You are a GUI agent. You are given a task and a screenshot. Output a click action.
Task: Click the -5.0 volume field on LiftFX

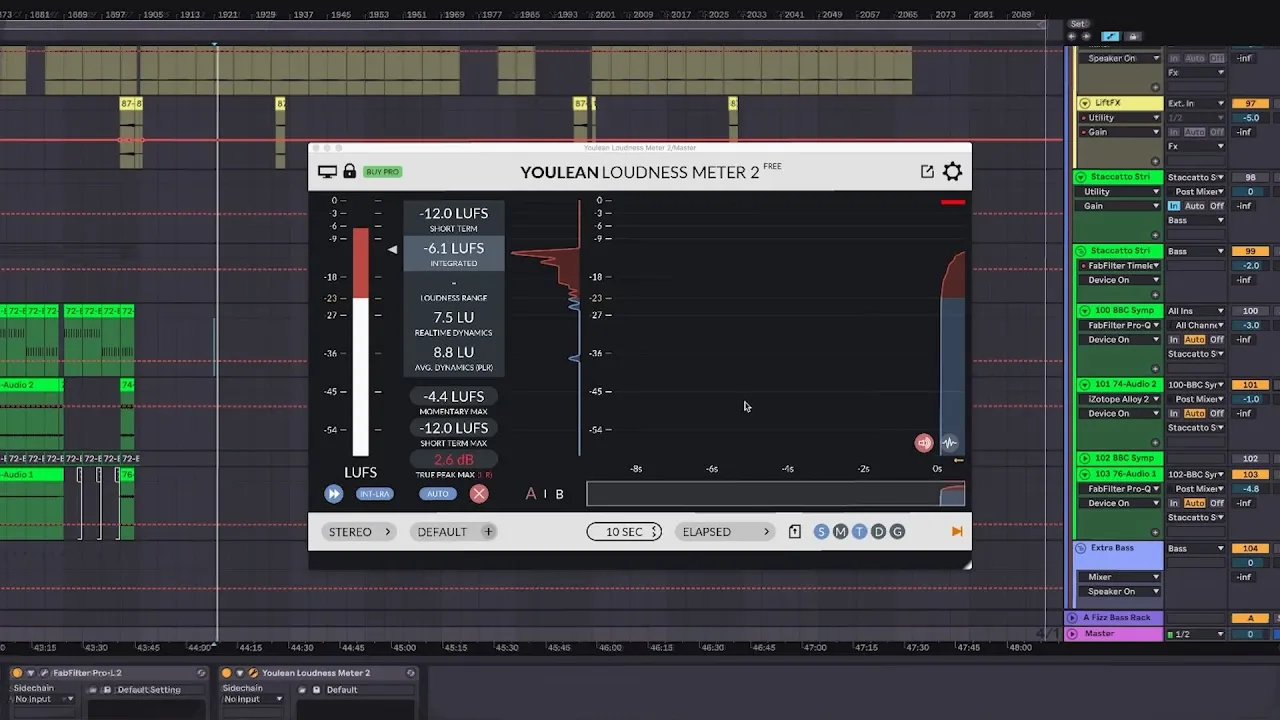pyautogui.click(x=1250, y=118)
